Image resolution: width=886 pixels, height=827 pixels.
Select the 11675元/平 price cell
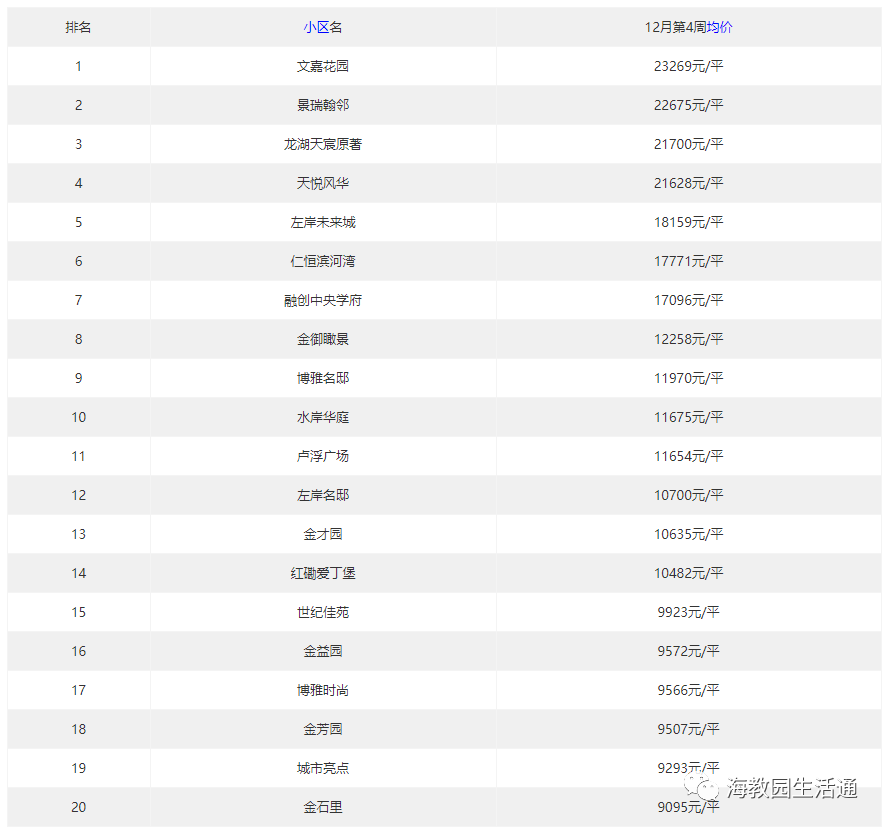[689, 417]
